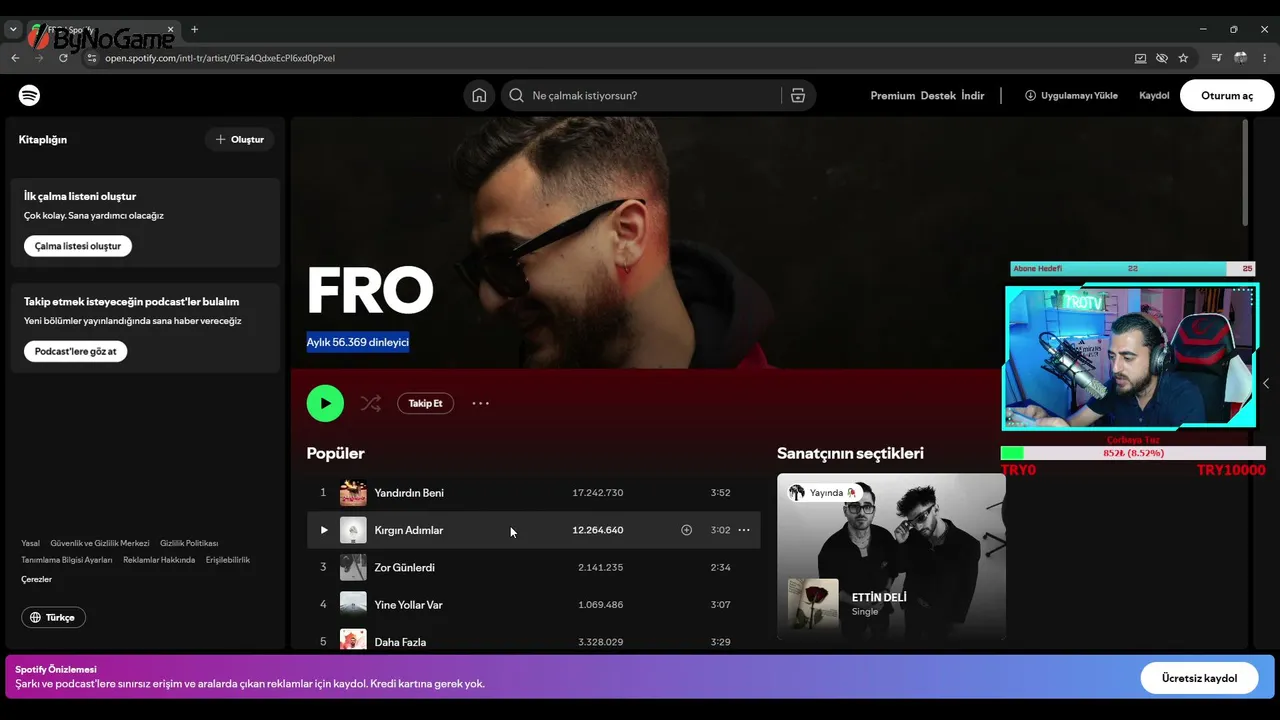Click the Uygulamayı Yükle download icon
The width and height of the screenshot is (1280, 720).
click(x=1030, y=95)
